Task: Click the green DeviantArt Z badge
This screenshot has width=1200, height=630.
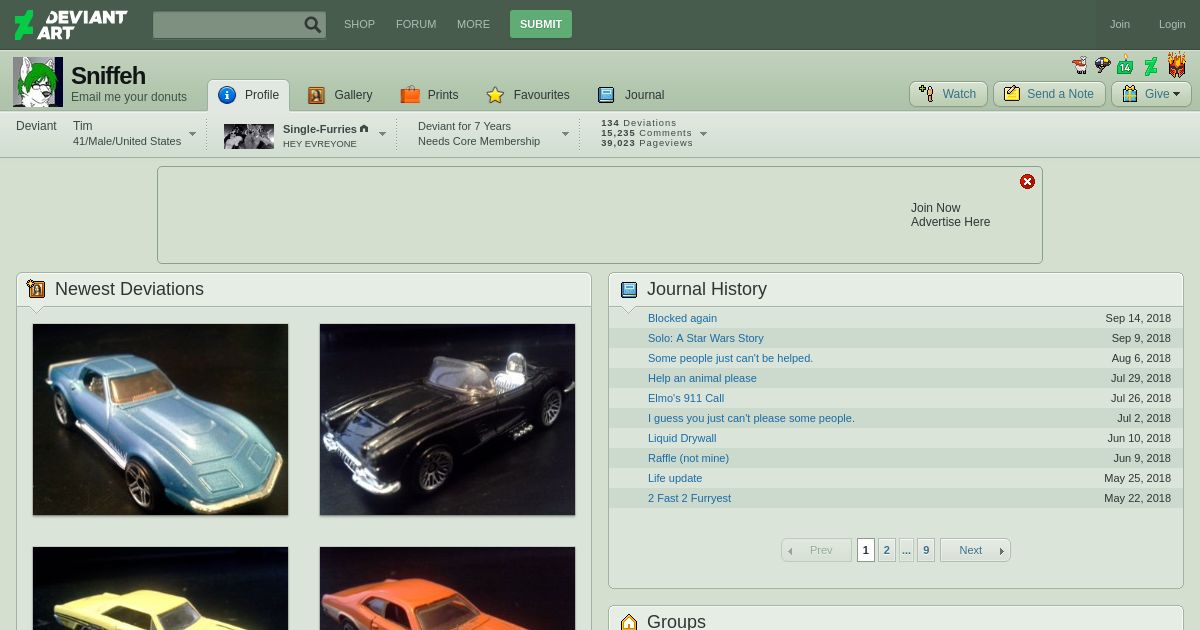Action: click(x=1151, y=66)
